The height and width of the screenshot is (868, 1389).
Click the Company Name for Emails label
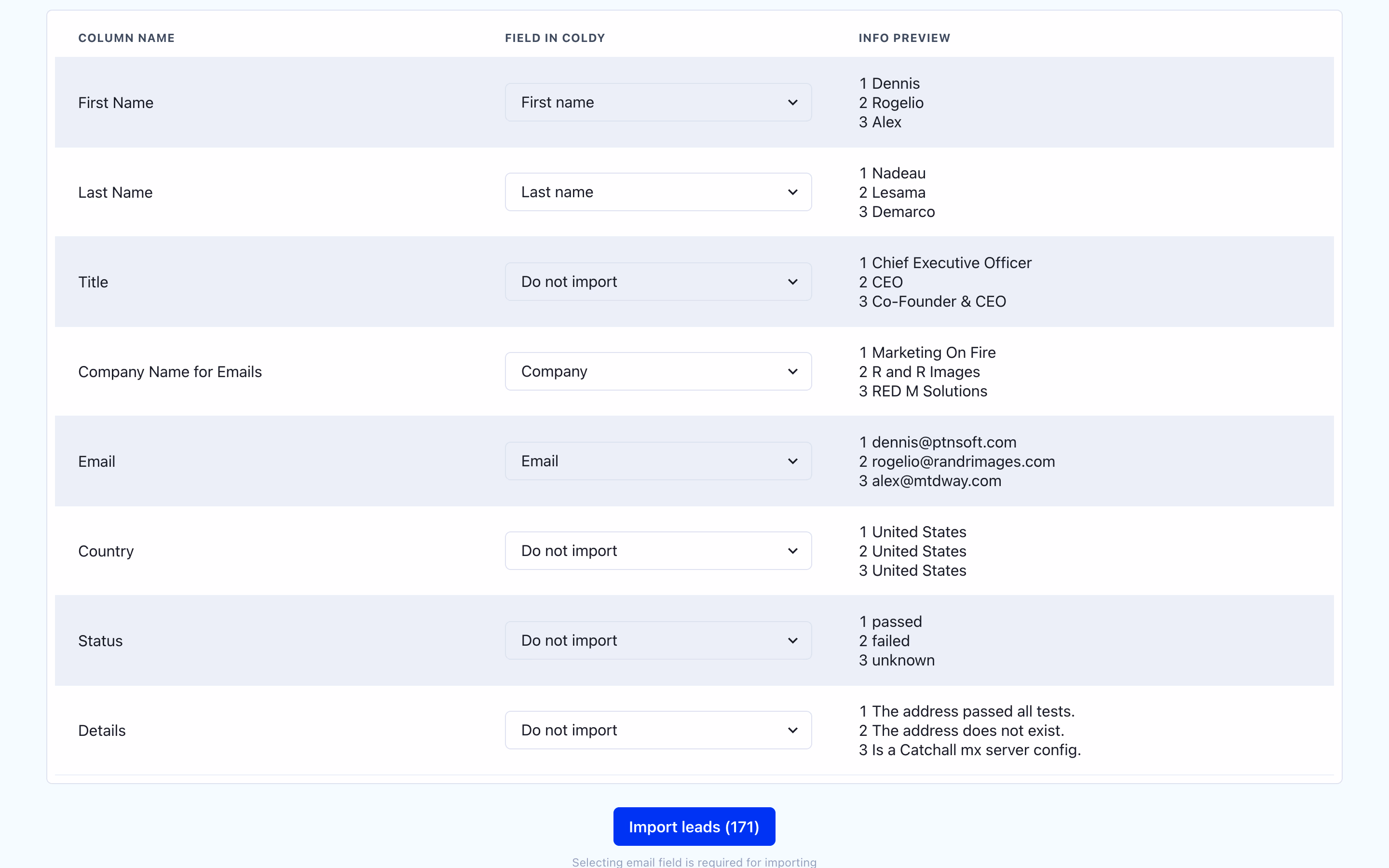tap(170, 372)
